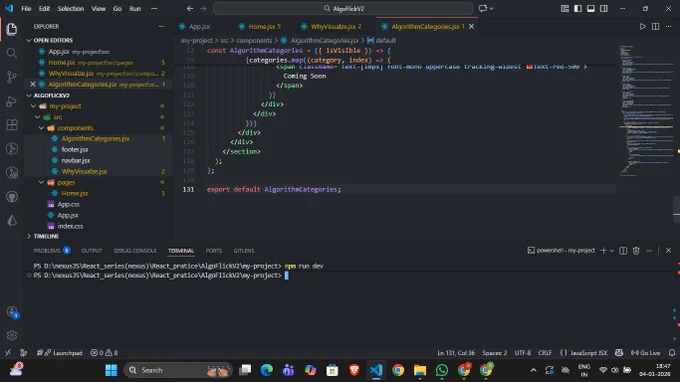680x382 pixels.
Task: Open notifications bell in status bar
Action: tap(672, 353)
